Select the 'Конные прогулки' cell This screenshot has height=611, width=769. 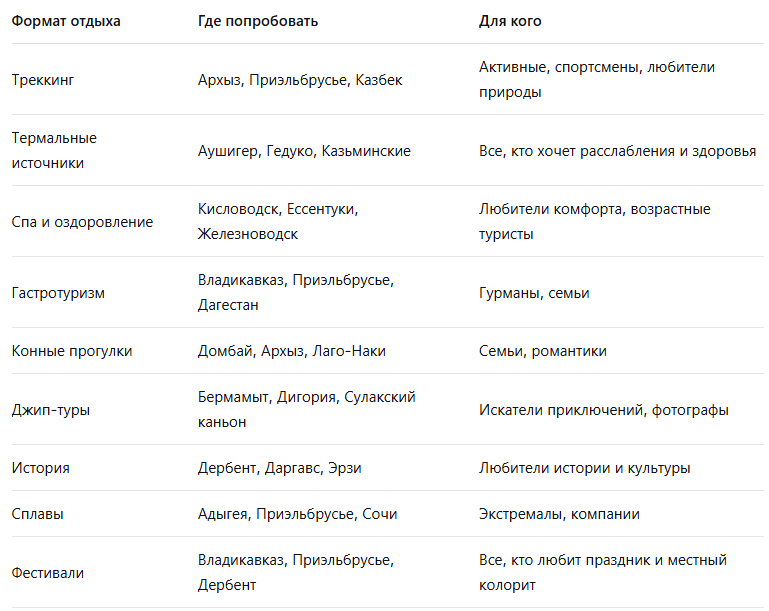[72, 351]
